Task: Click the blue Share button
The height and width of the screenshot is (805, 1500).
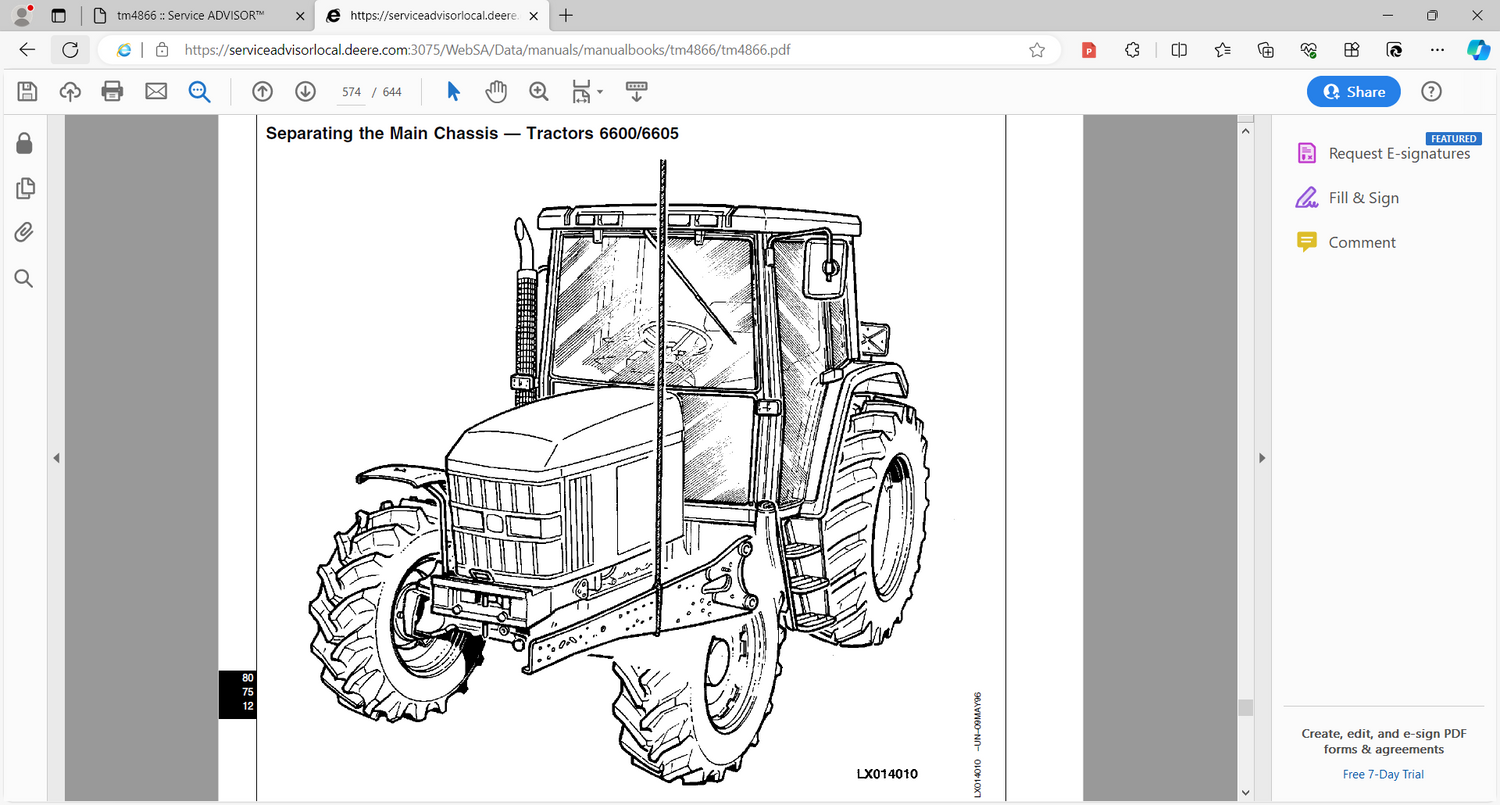Action: click(1354, 92)
